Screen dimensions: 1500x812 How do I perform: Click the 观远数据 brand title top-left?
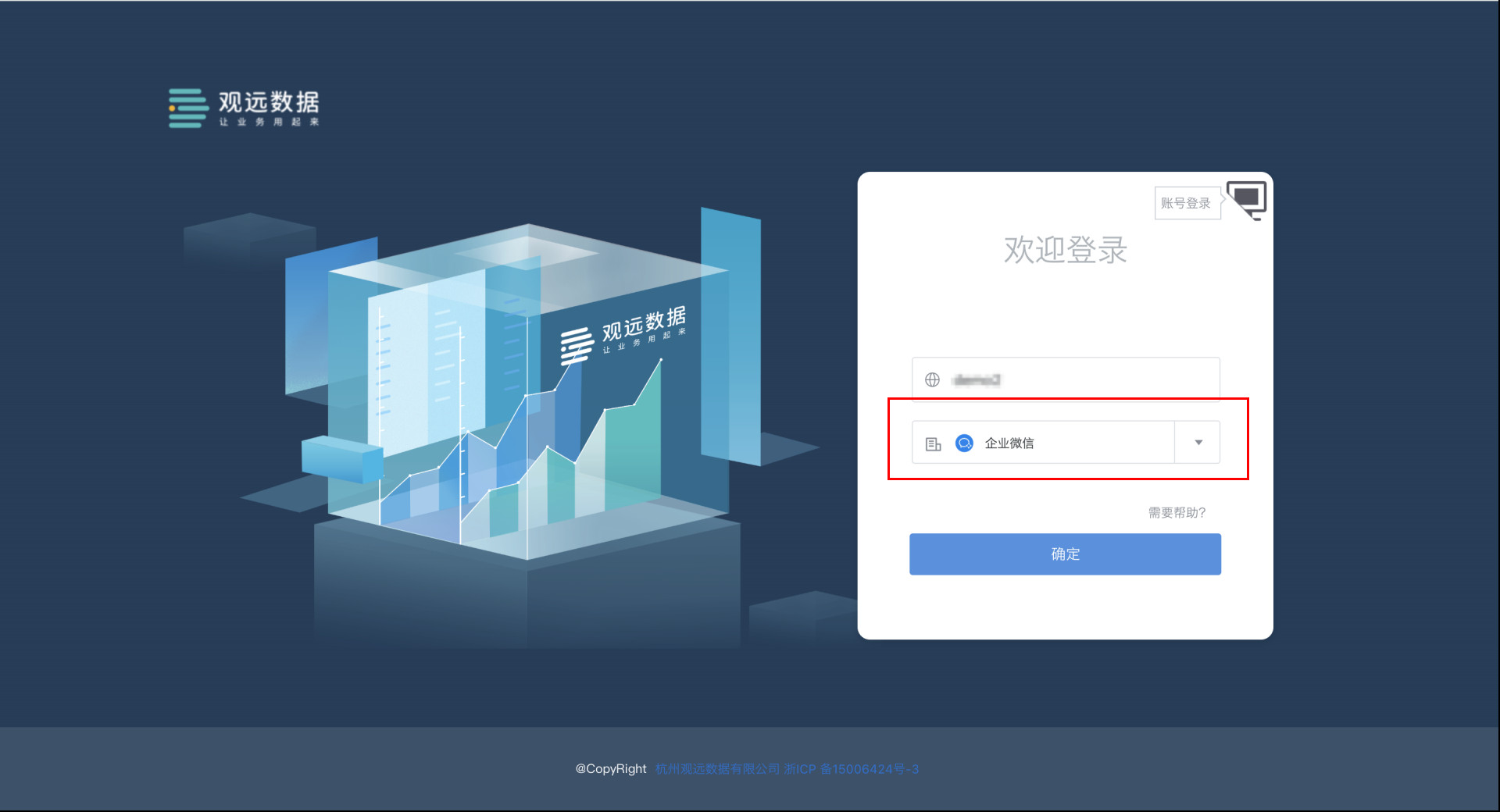269,102
